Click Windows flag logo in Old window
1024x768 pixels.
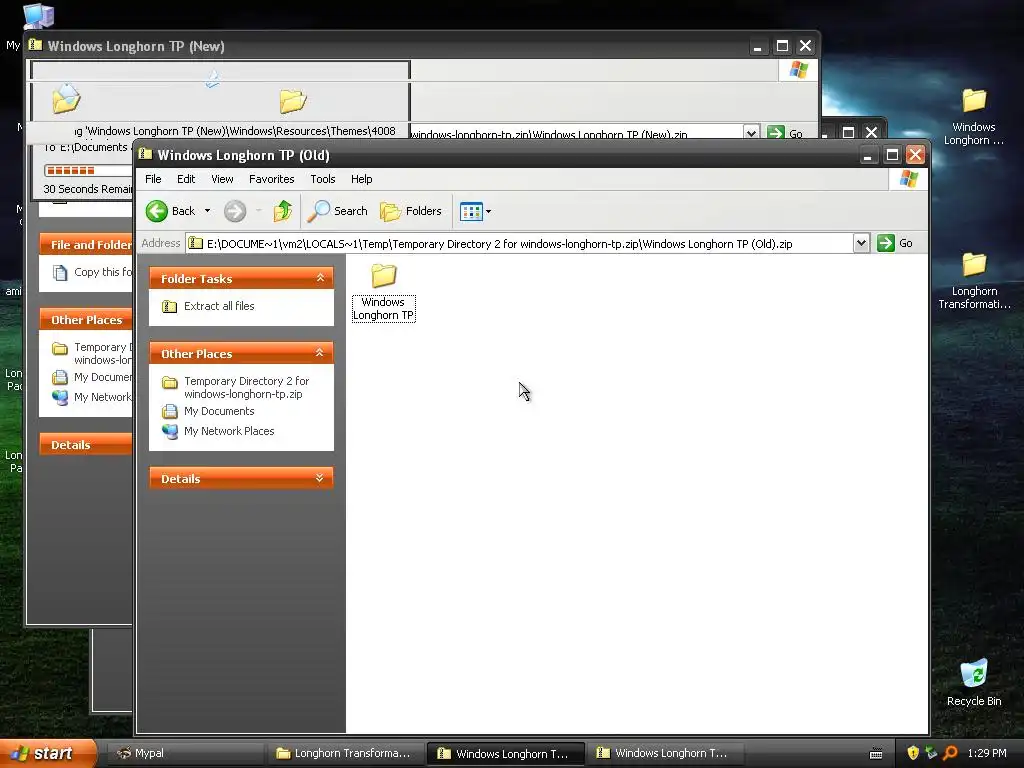908,179
